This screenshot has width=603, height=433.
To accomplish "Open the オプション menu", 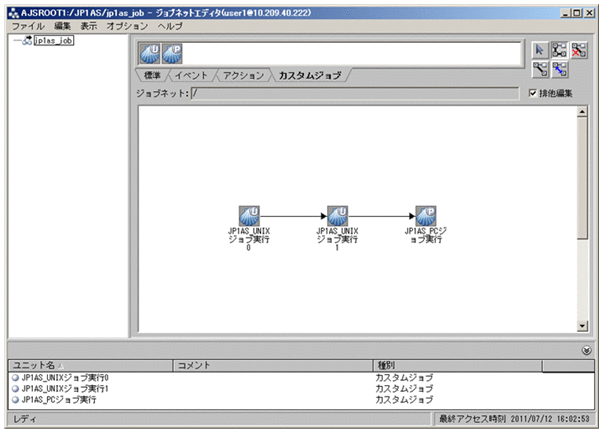I will pos(127,26).
